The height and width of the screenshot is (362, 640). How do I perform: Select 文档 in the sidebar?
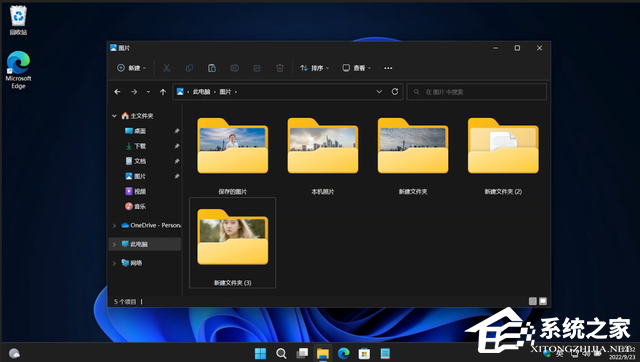coord(136,161)
